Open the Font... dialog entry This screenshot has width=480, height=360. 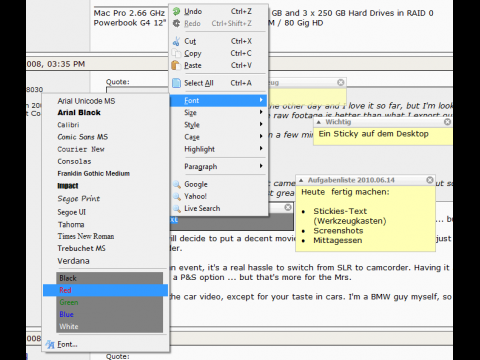click(x=105, y=344)
